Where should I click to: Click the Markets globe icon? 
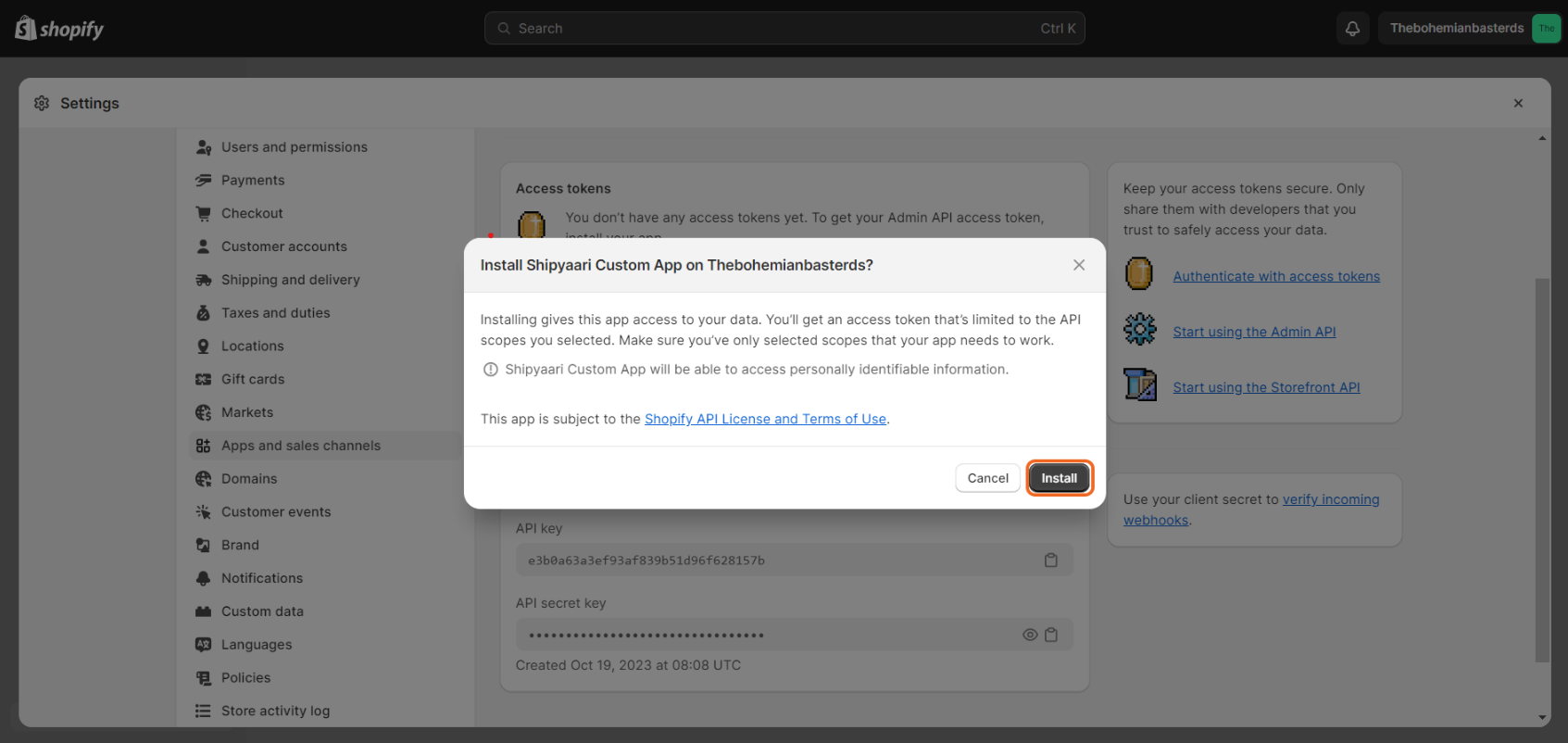pos(204,412)
